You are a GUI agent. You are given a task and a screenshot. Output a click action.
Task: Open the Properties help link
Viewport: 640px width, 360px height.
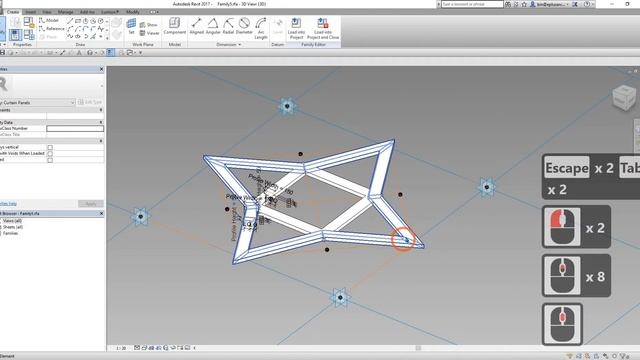8,204
